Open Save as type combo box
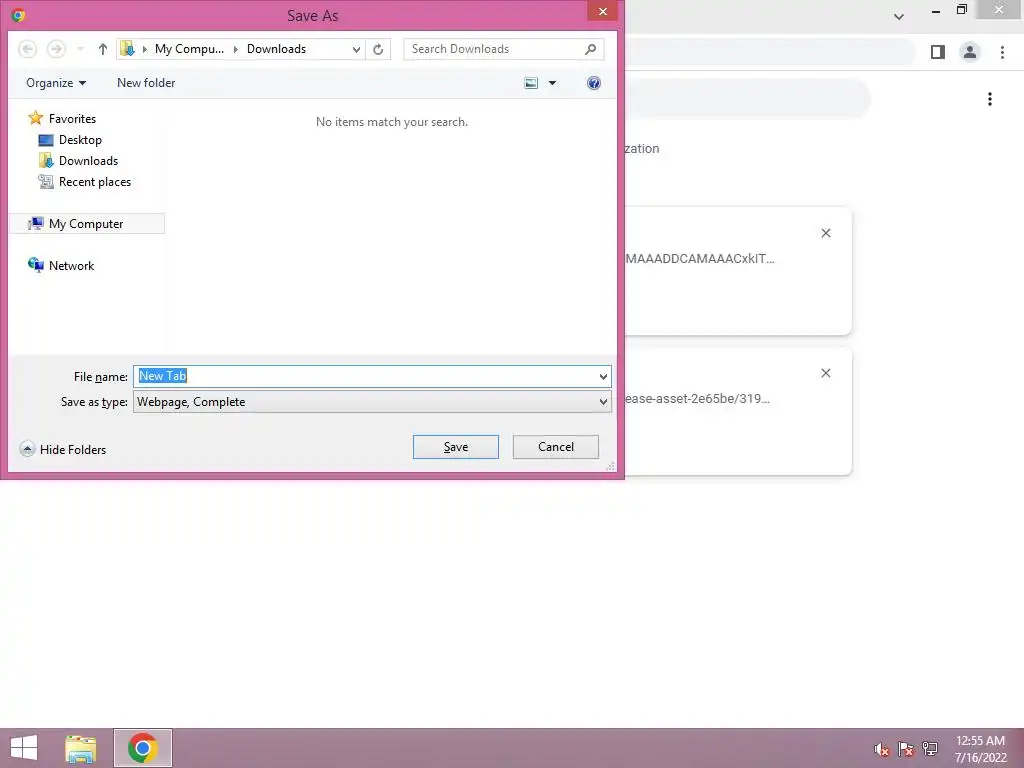The width and height of the screenshot is (1024, 768). tap(372, 402)
